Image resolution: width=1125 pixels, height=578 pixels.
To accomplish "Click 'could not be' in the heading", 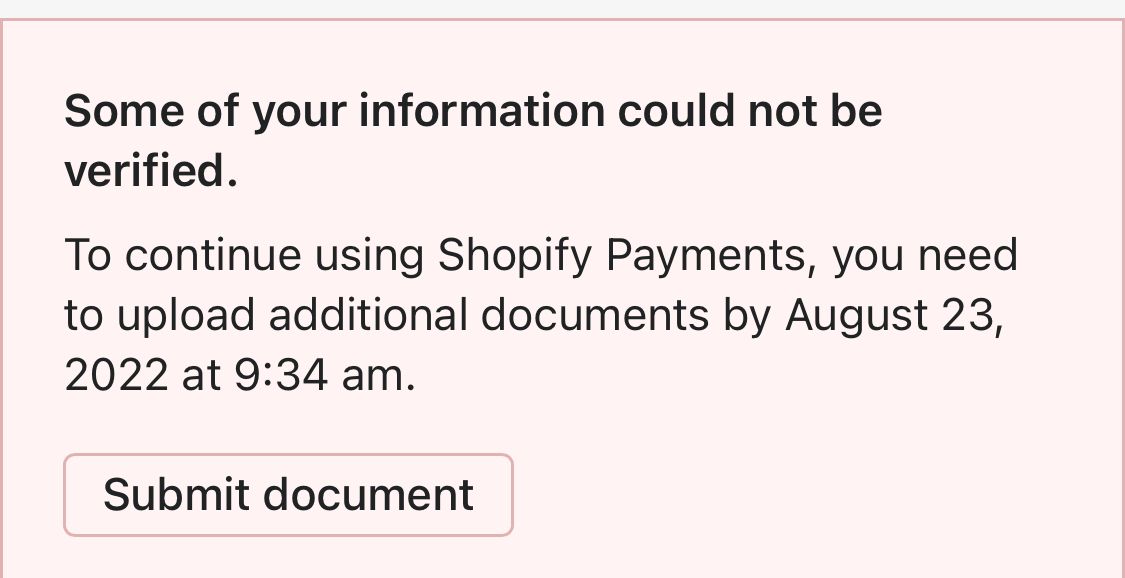I will click(750, 111).
